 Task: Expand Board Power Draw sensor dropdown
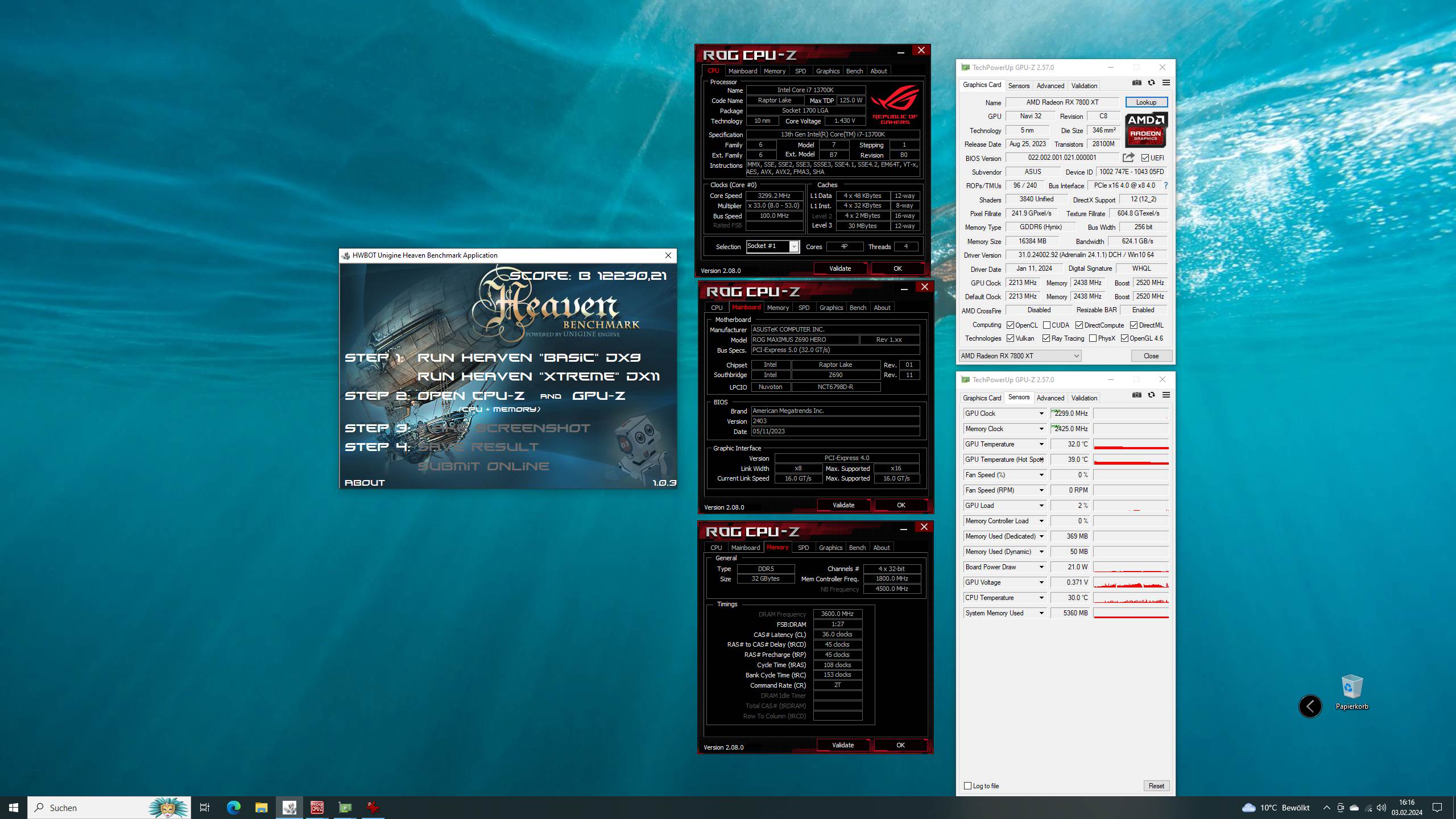[x=1041, y=567]
